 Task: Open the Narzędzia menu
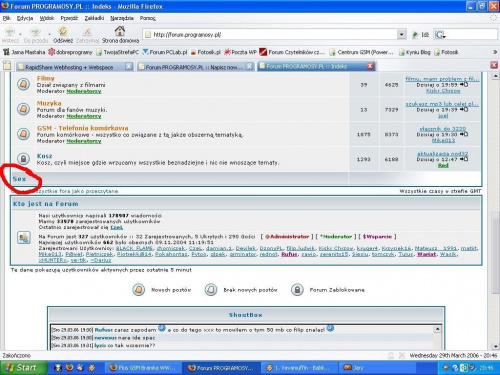pos(122,18)
